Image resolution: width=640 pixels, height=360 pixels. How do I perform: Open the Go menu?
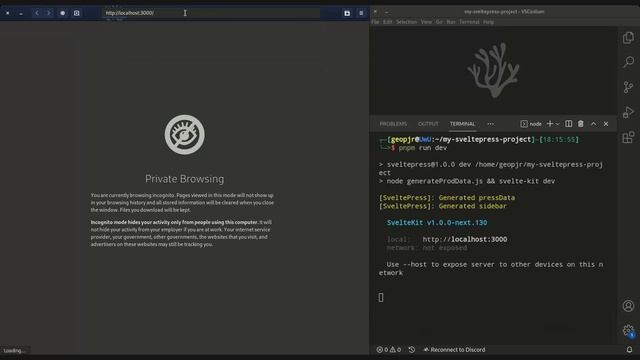tap(439, 22)
